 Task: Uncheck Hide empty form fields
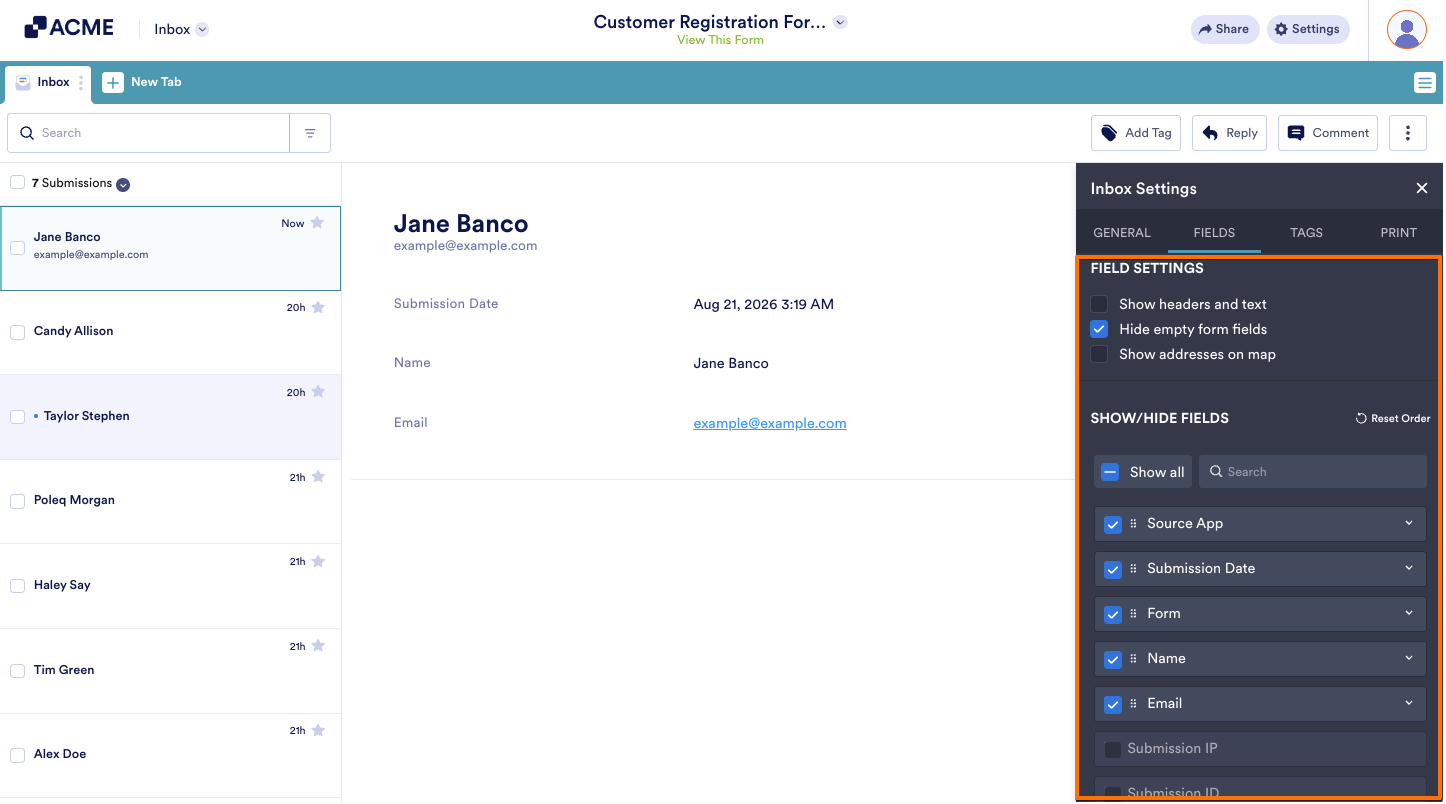pos(1099,329)
